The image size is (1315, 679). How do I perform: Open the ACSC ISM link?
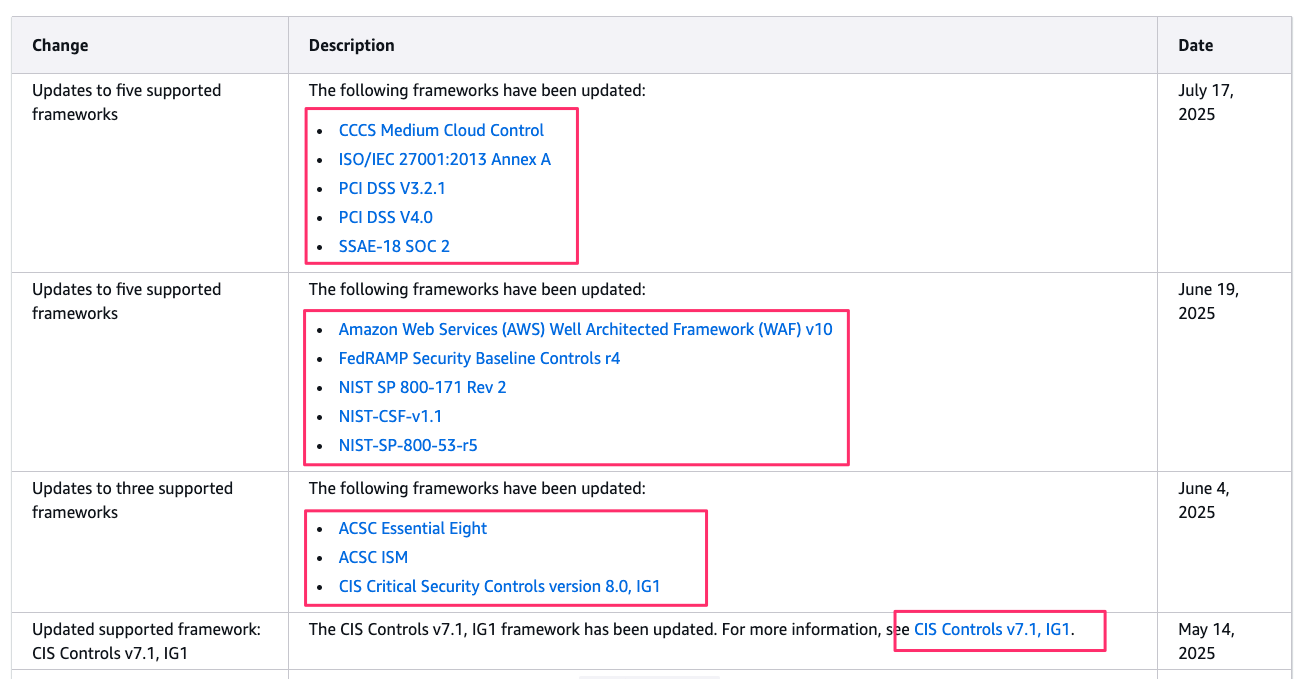pos(373,557)
